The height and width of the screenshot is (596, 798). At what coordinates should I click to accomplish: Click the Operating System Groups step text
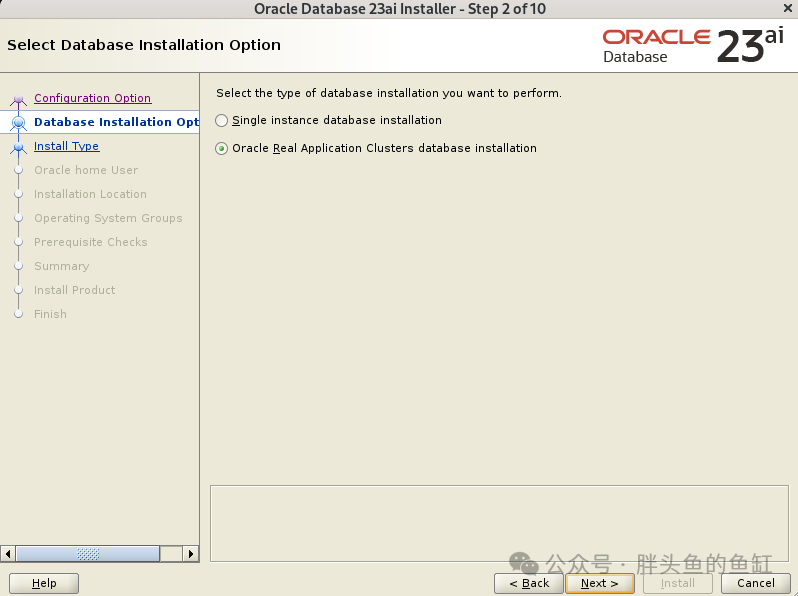(108, 218)
